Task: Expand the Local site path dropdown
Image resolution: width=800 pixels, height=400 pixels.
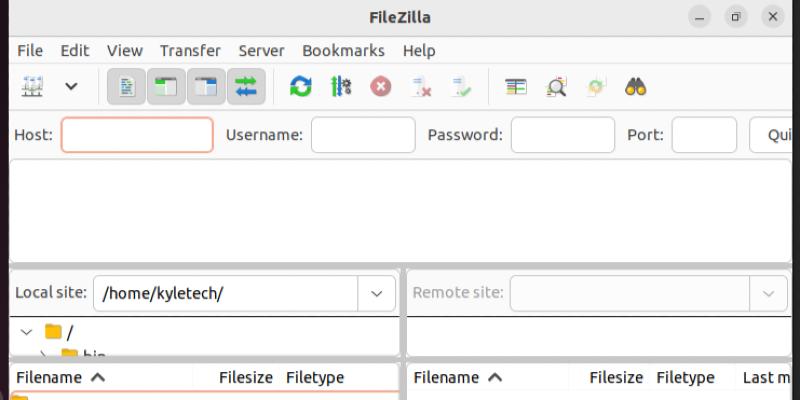Action: (x=376, y=293)
